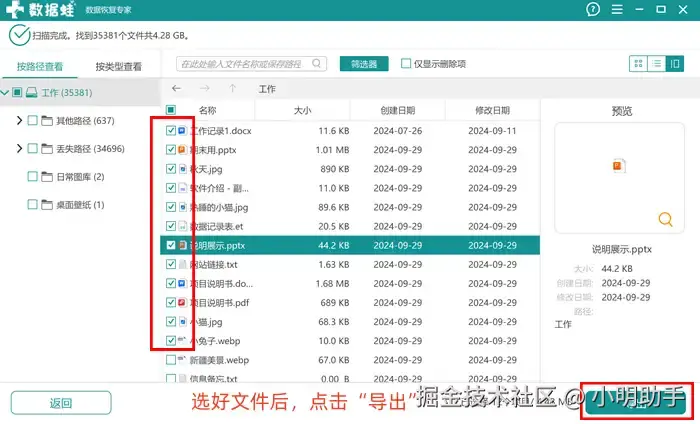Click the pptx thumbnail in preview pane
Screen dimensions: 700x424
pos(619,166)
